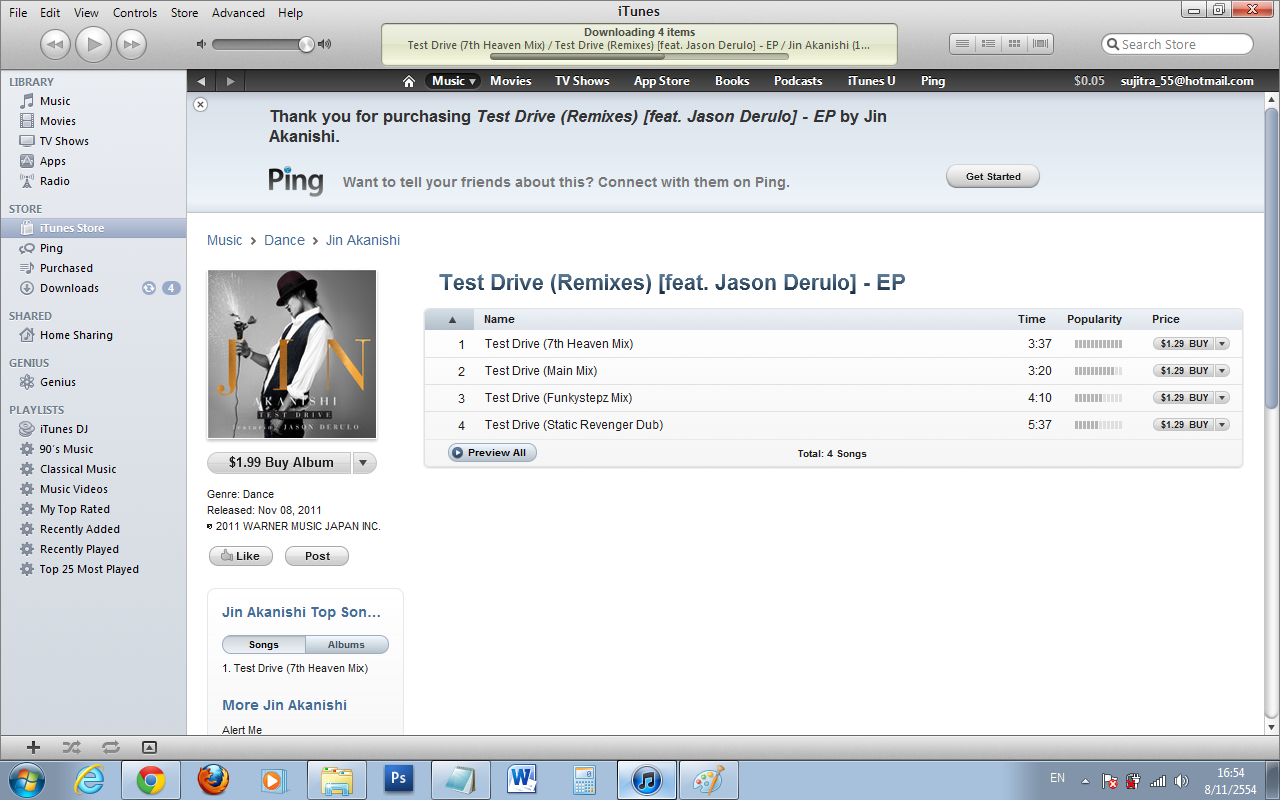This screenshot has height=800, width=1280.
Task: Go to the iTunes Store home icon
Action: 408,81
